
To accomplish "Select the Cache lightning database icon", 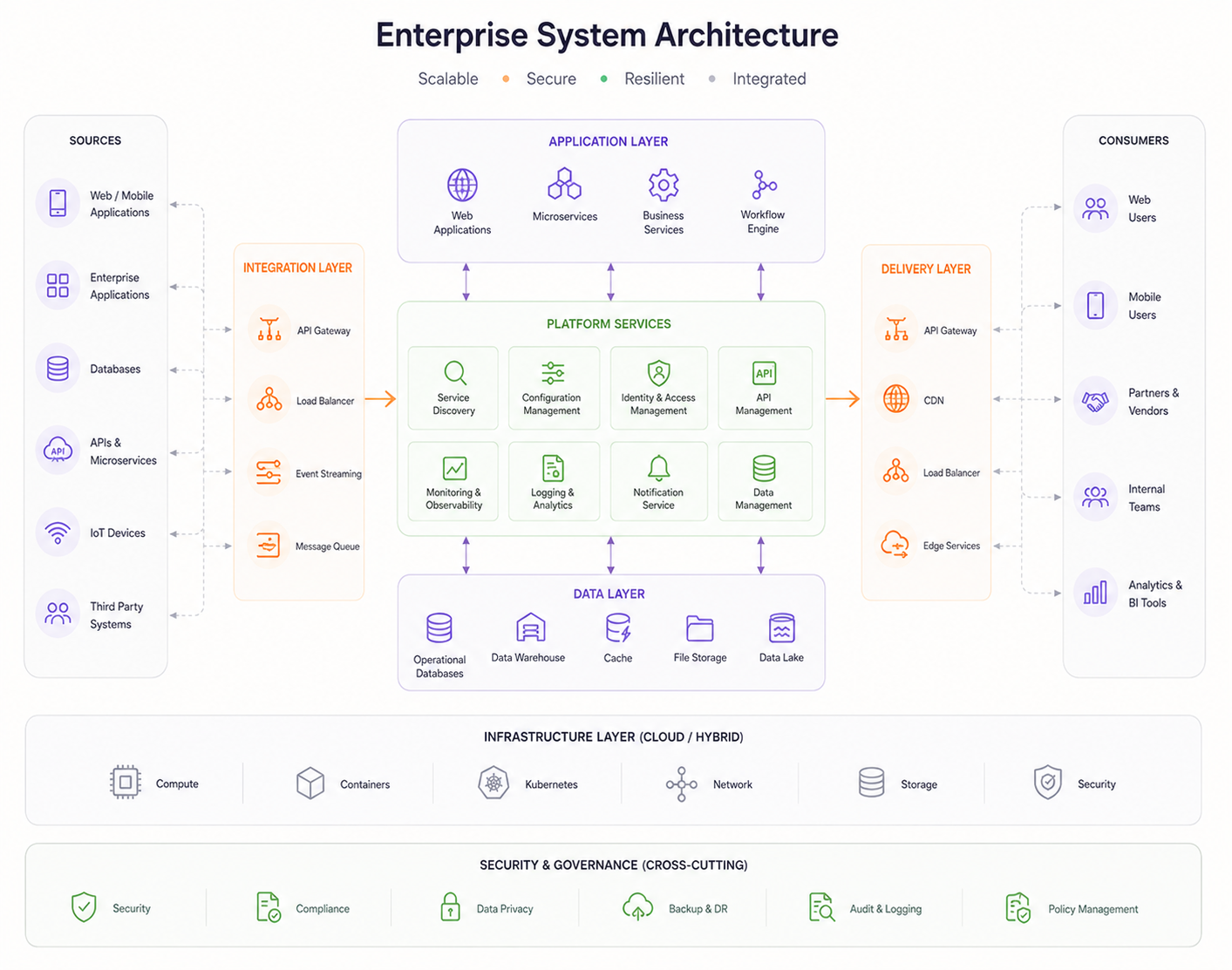I will (x=618, y=627).
